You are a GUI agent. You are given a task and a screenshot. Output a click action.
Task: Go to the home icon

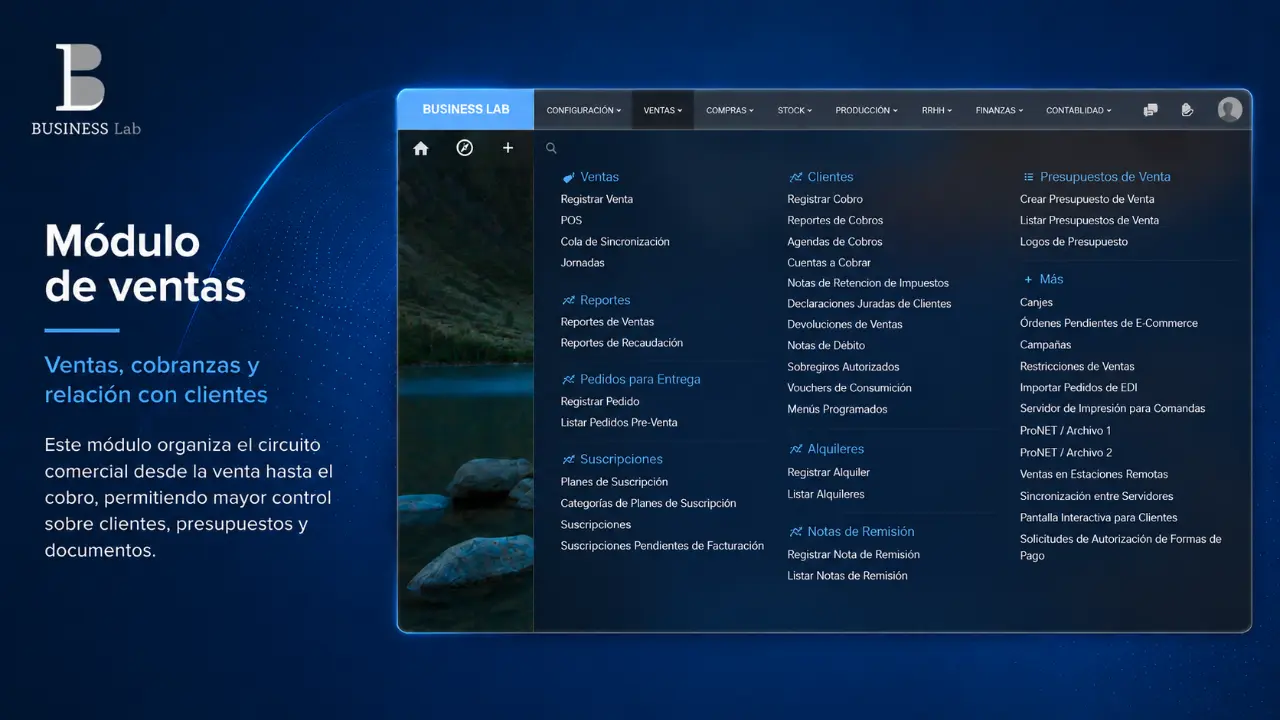point(421,148)
